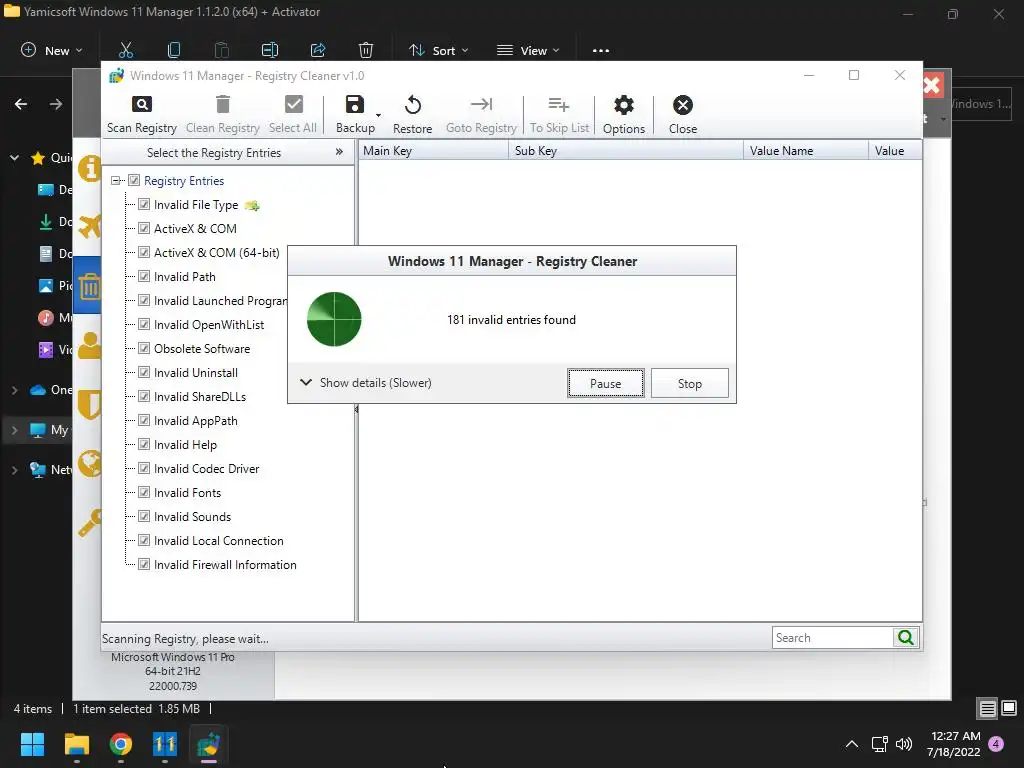Sort by the Sub Key column header
1024x768 pixels.
click(626, 151)
